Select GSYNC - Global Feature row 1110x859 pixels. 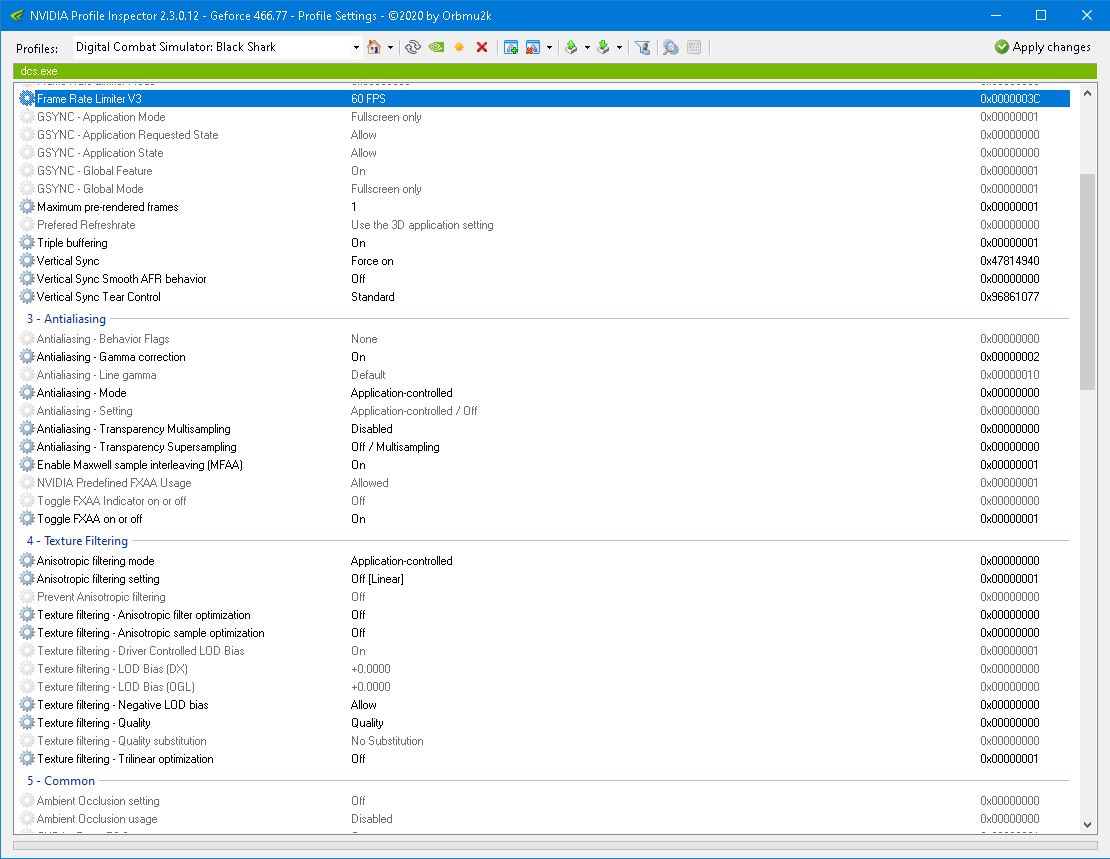(544, 171)
